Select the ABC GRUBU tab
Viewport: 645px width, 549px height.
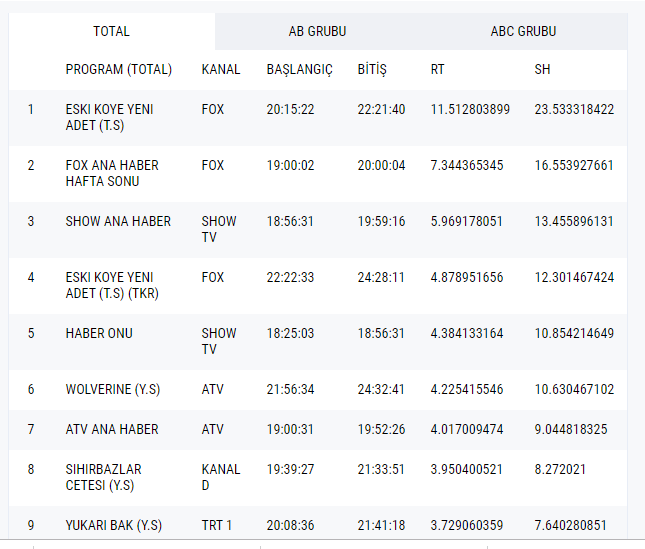click(x=523, y=31)
